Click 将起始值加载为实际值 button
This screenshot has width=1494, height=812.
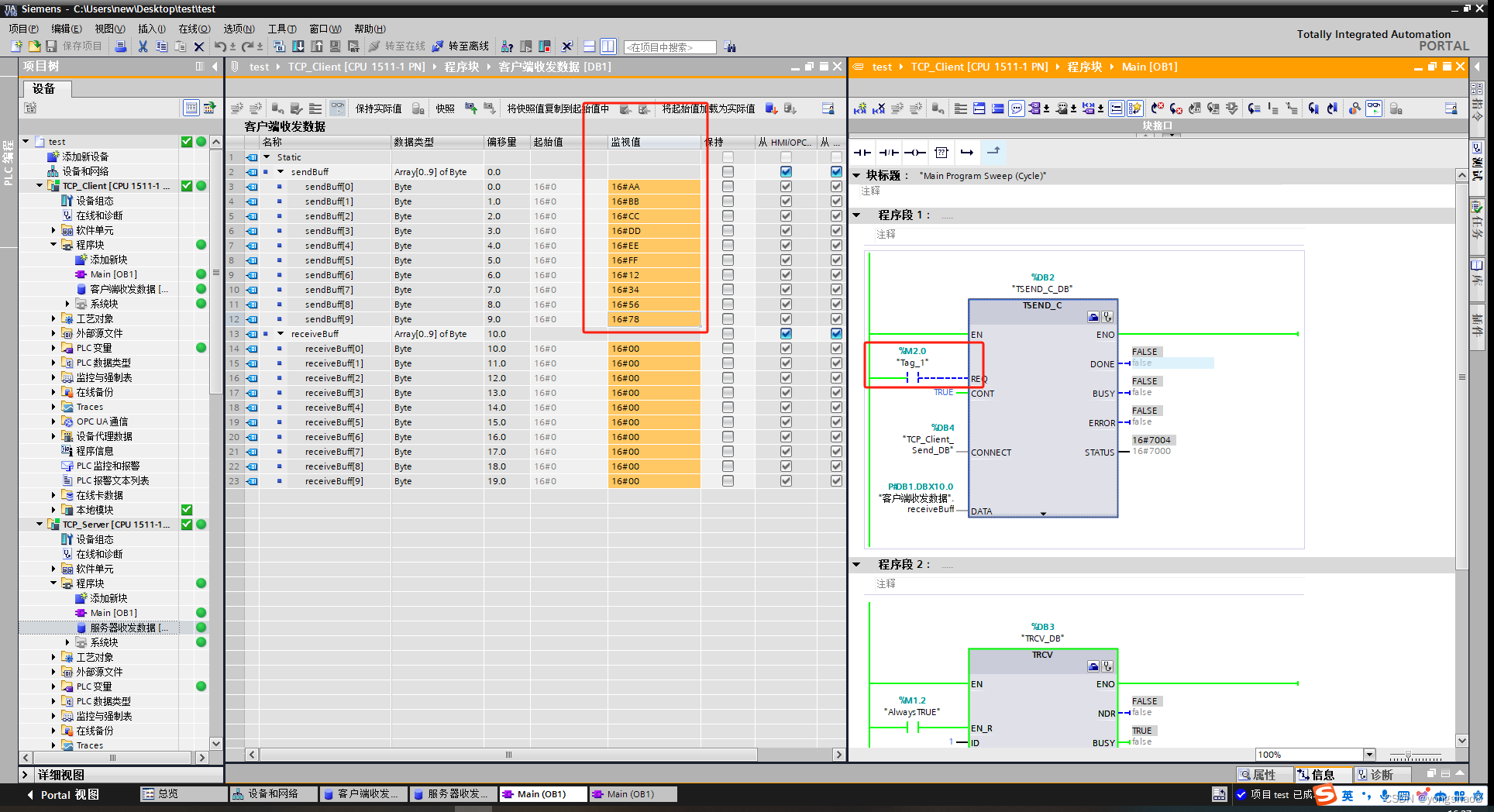[708, 108]
